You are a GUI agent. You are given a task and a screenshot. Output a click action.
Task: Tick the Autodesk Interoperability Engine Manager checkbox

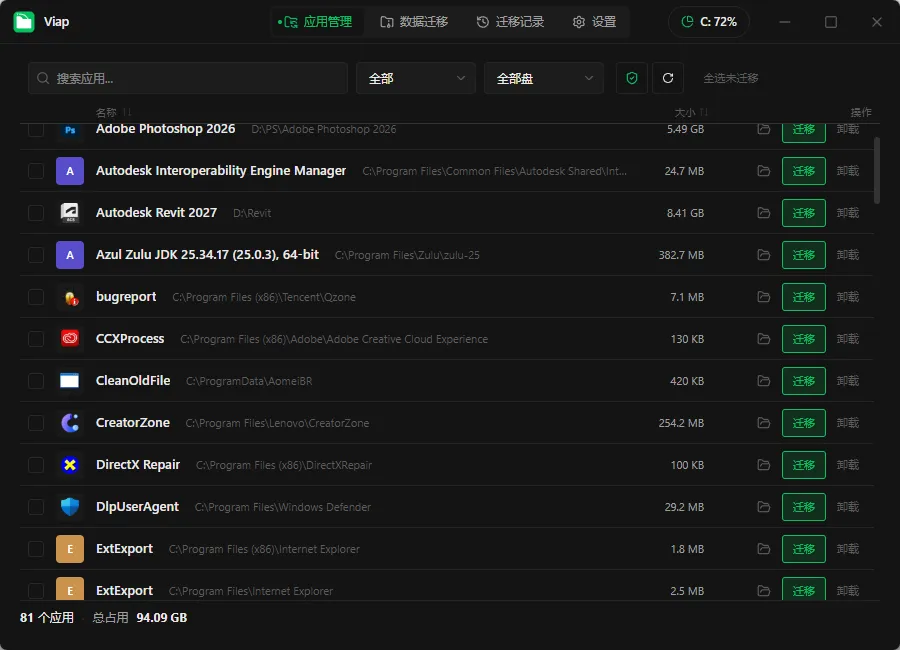[x=36, y=171]
